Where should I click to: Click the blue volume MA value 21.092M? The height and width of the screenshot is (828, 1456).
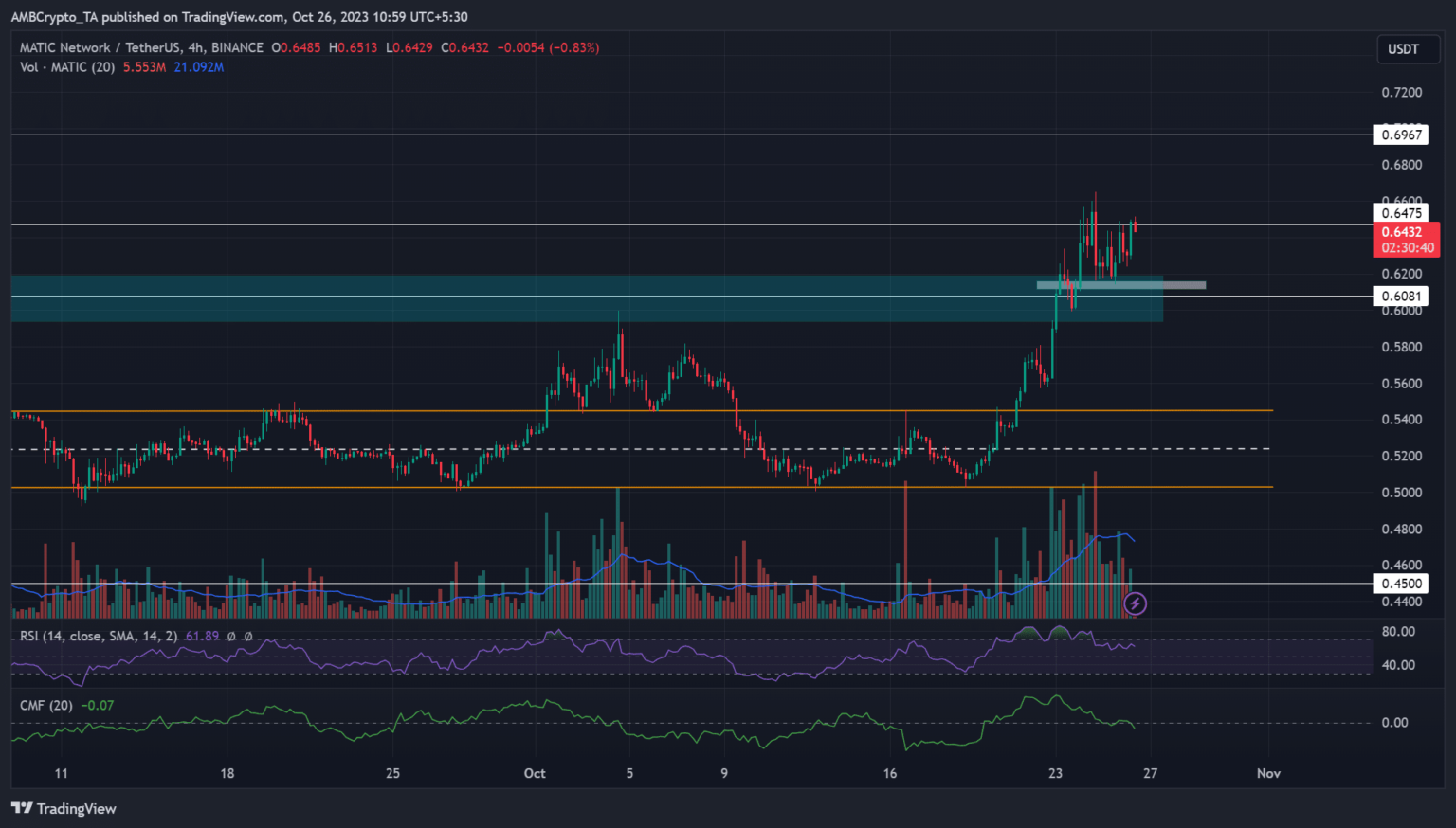(199, 67)
